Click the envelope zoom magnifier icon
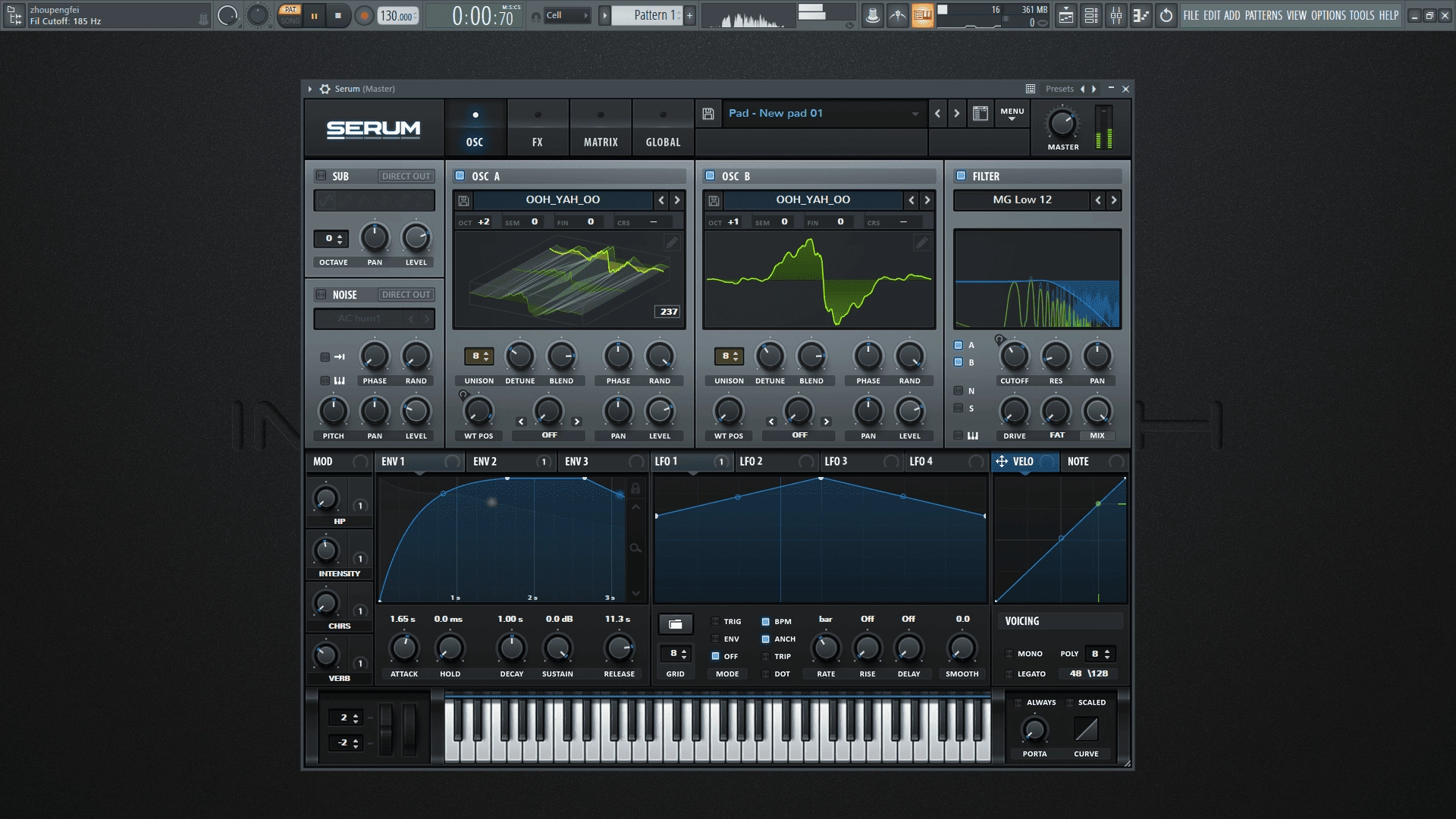The image size is (1456, 819). [x=635, y=548]
